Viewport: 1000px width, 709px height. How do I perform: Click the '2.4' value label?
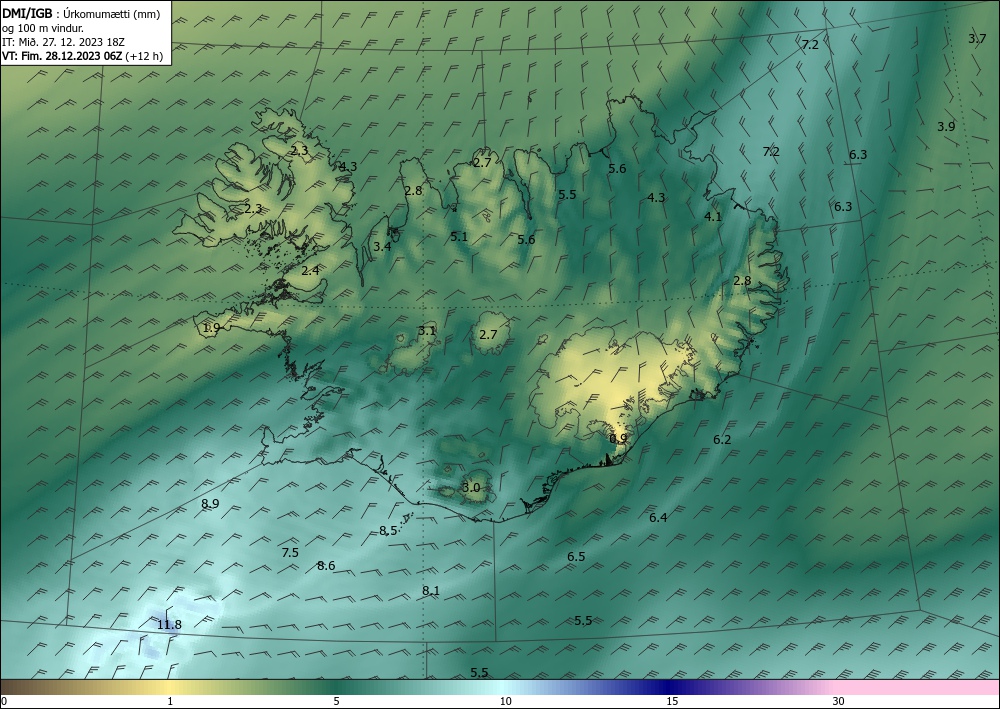[x=310, y=270]
